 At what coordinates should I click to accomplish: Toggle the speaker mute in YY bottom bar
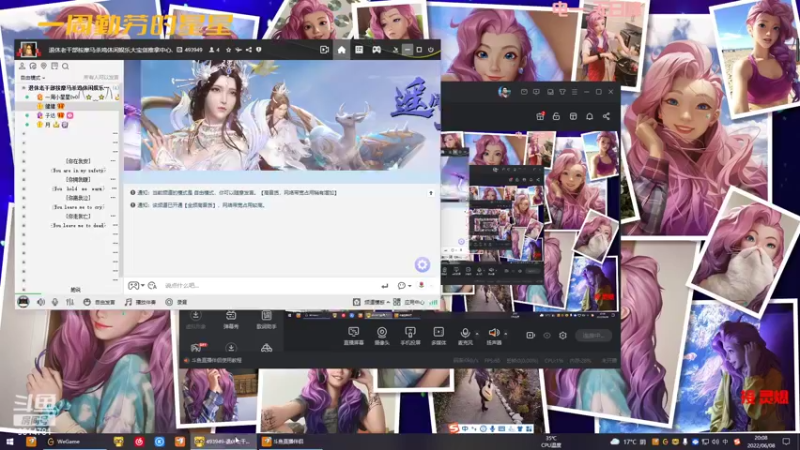tap(41, 302)
